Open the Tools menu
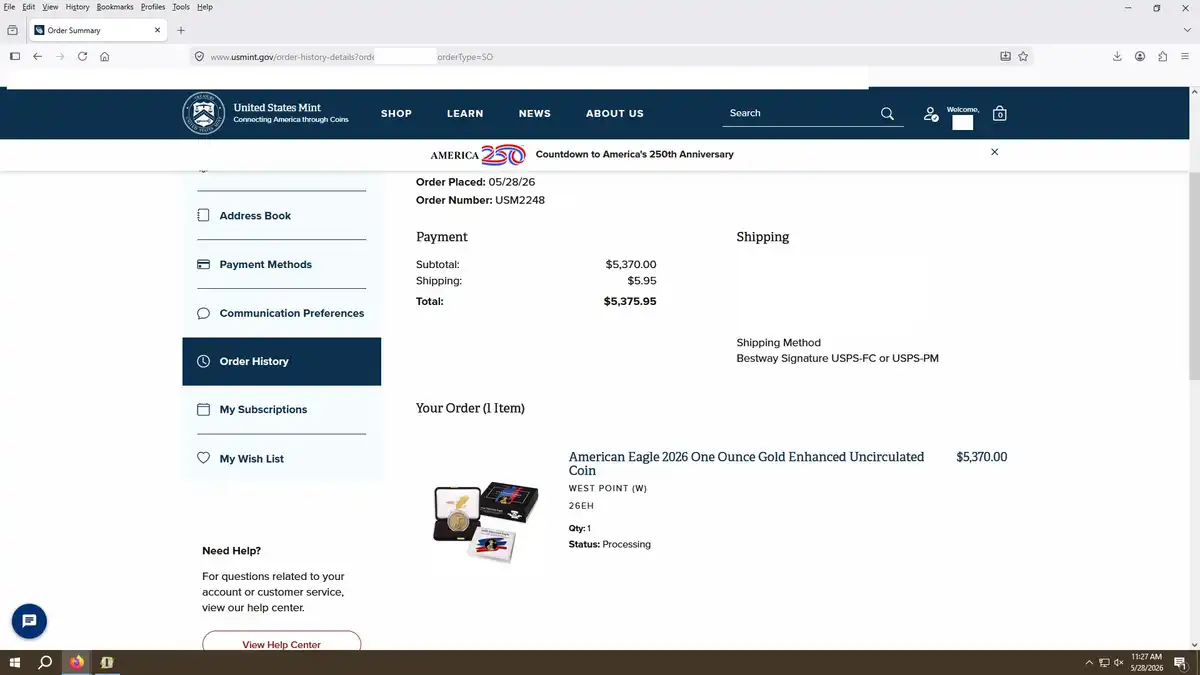Image resolution: width=1200 pixels, height=675 pixels. 181,7
